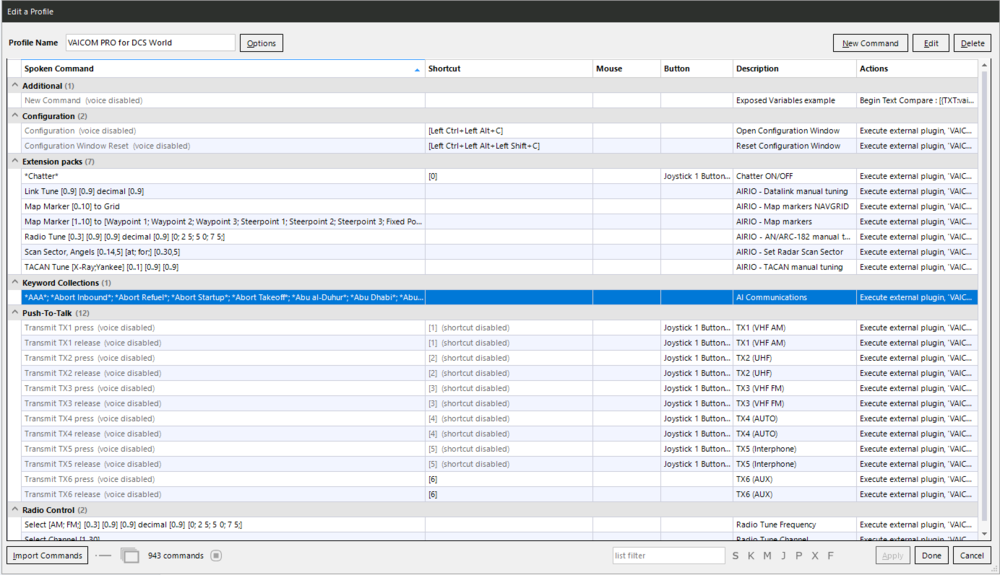Collapse the Keyword Collections group
1000x575 pixels.
click(x=15, y=282)
